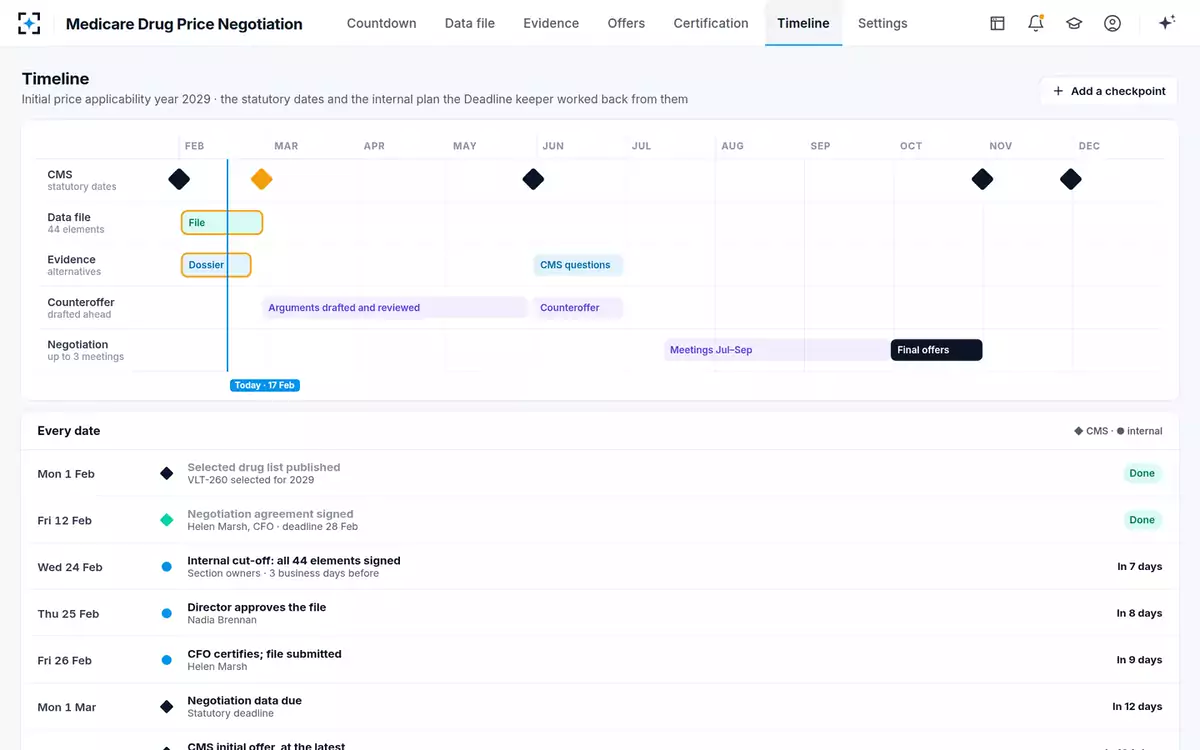Click the Counteroffer bar in June
Screen dimensions: 1200x750
tap(578, 308)
